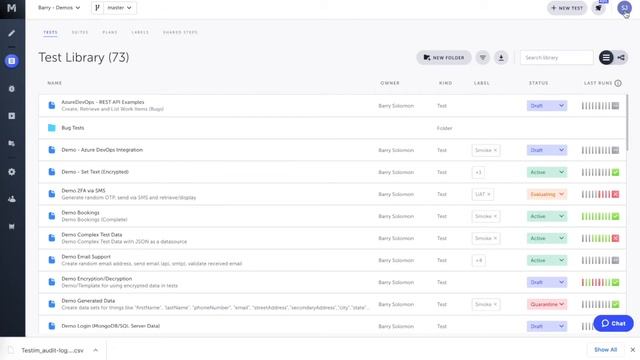Open Draft status dropdown for Demo Azure DevOps Integration
This screenshot has height=360, width=640.
pos(547,150)
